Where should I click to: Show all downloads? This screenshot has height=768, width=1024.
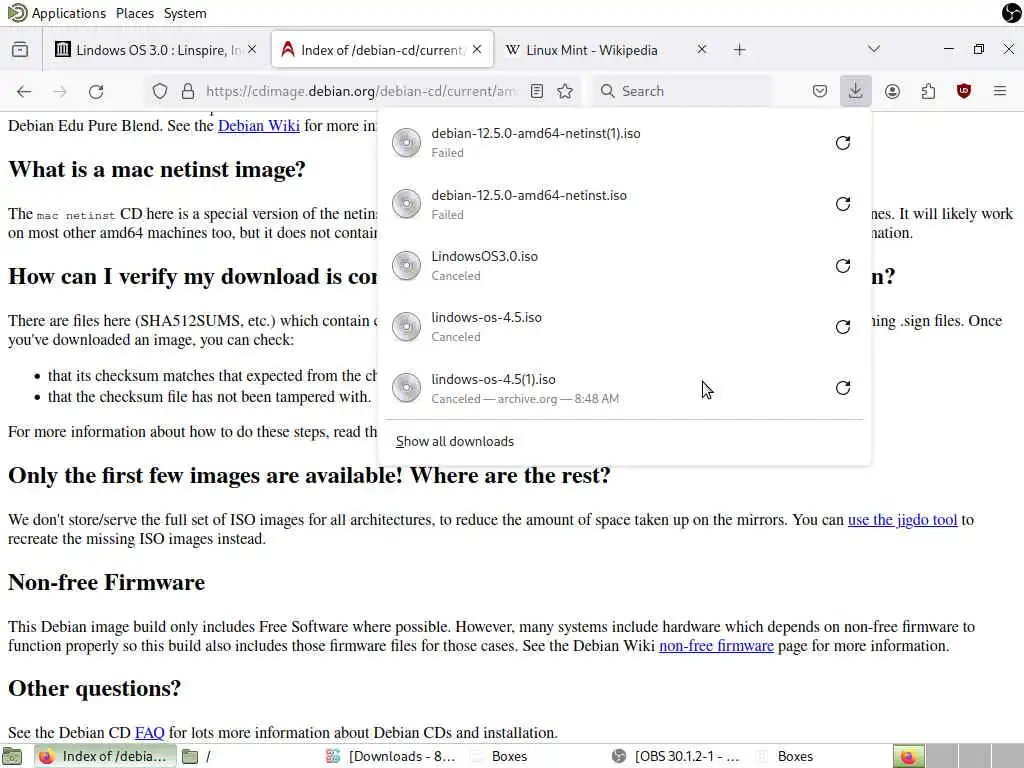point(455,441)
